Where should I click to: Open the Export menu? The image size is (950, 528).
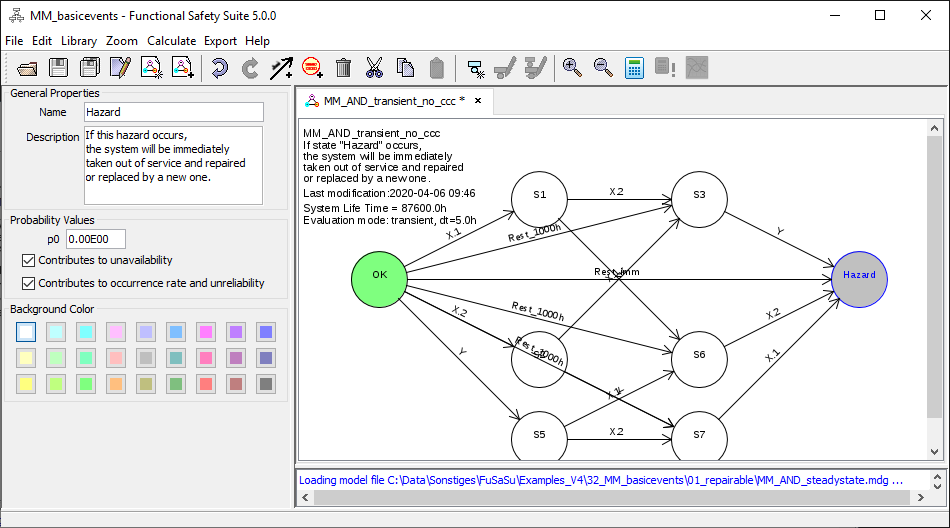[x=220, y=41]
